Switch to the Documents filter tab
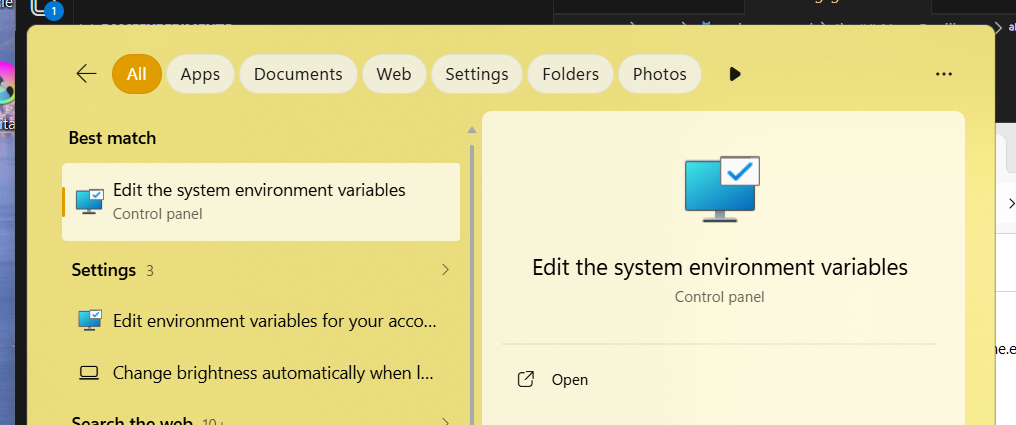1016x425 pixels. 298,74
